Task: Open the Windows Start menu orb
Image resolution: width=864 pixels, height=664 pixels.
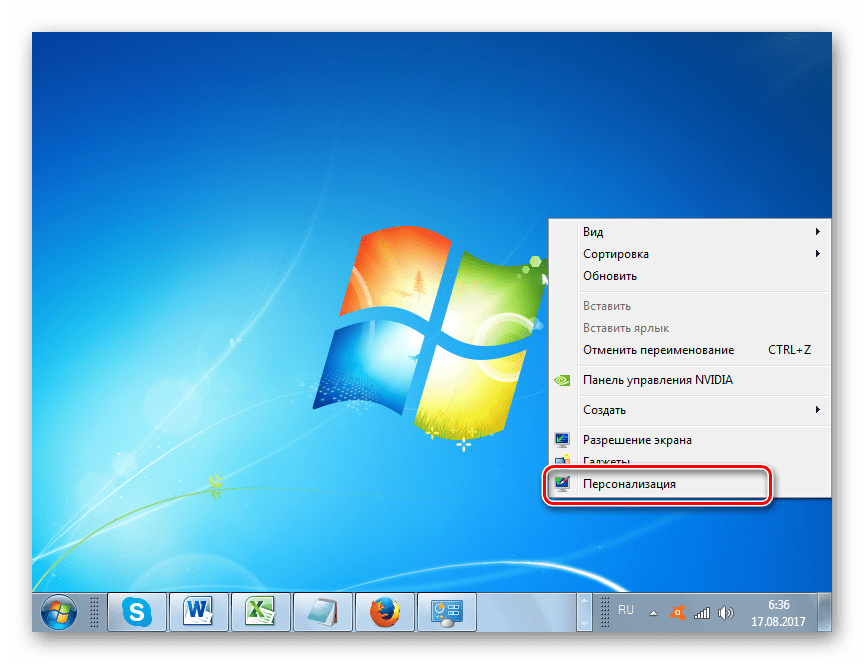Action: (x=59, y=612)
